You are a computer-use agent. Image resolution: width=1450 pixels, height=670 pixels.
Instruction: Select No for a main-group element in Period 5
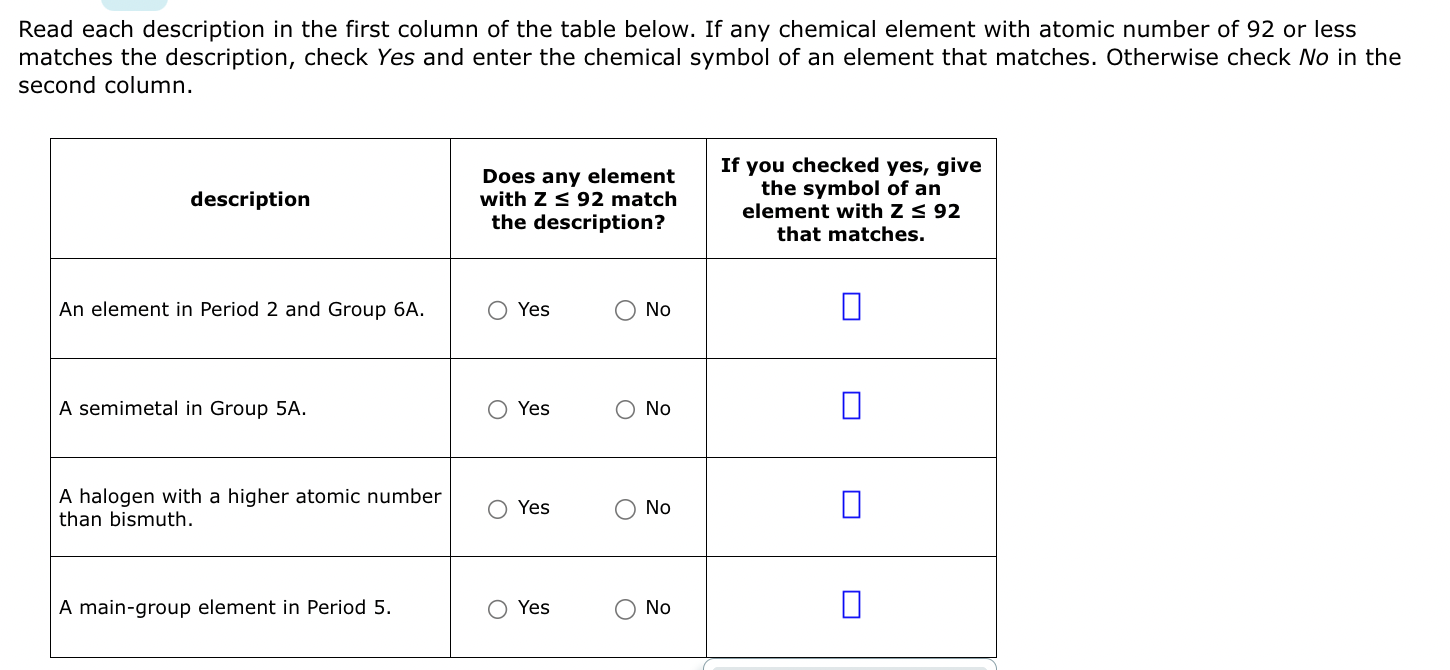coord(624,608)
